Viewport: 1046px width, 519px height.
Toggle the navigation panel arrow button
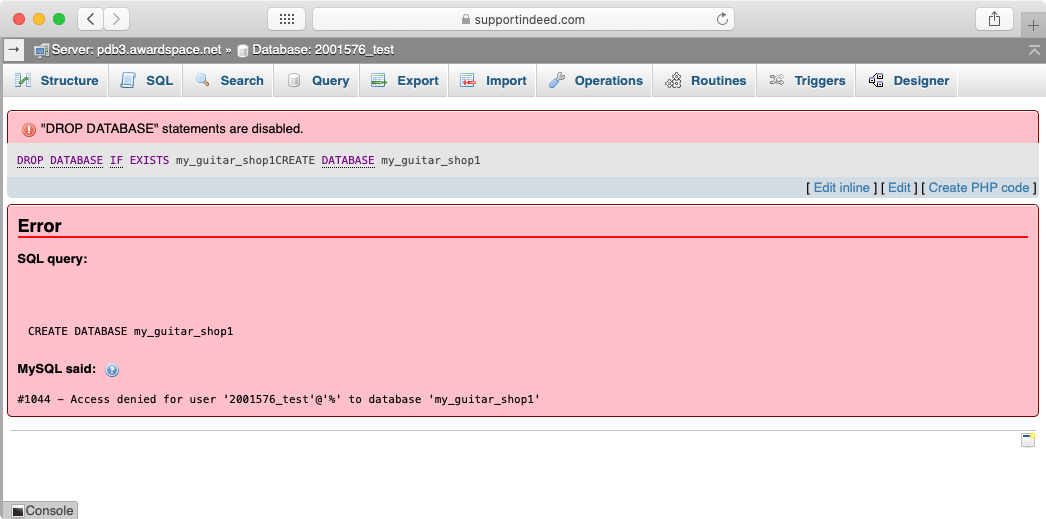[14, 48]
